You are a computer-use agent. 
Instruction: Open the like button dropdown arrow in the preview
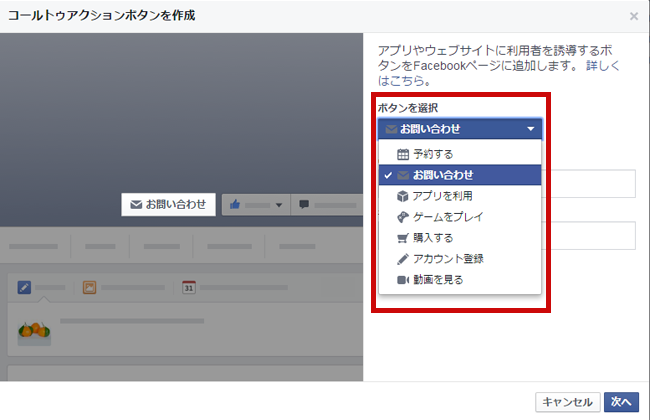(279, 205)
